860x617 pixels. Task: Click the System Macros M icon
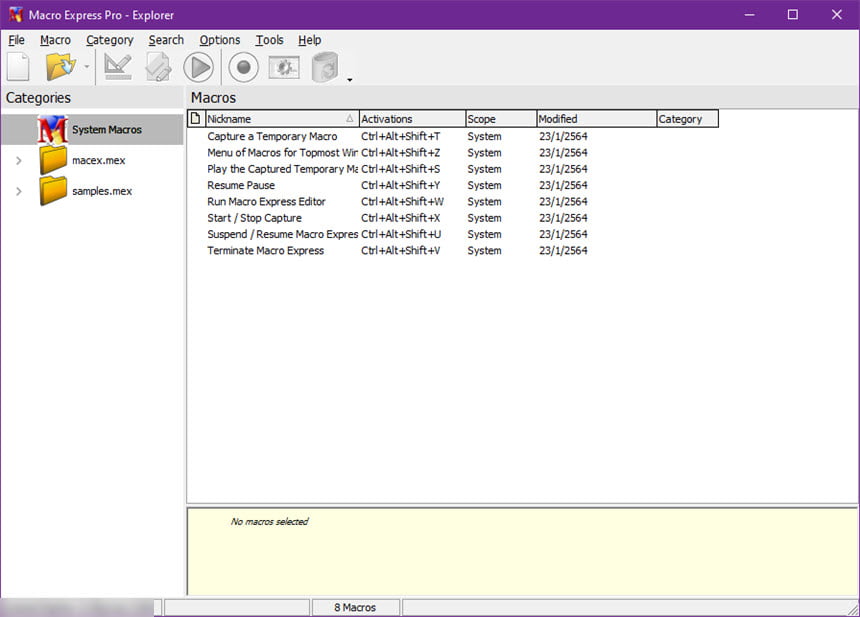click(53, 129)
